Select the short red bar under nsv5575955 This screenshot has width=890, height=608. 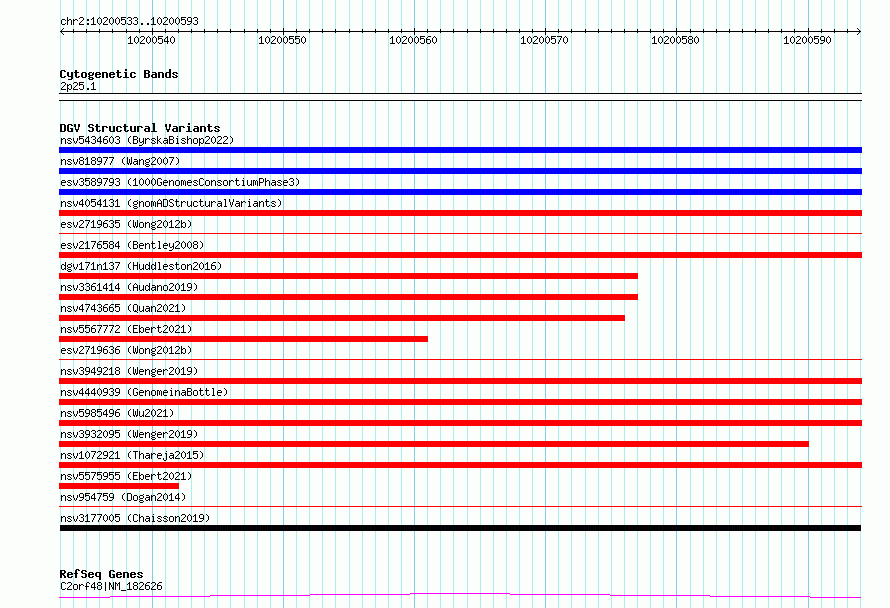tap(119, 486)
